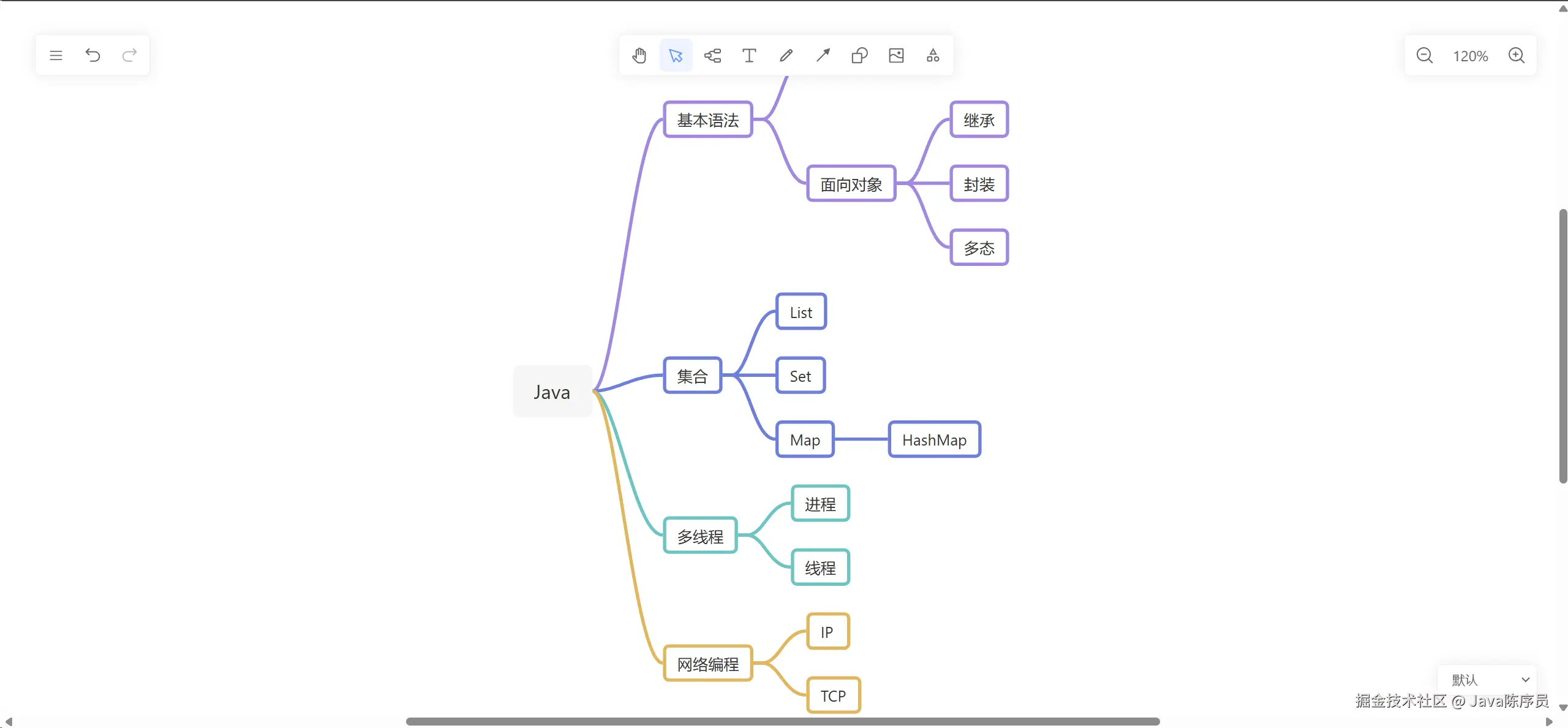Zoom out the canvas

coord(1424,56)
